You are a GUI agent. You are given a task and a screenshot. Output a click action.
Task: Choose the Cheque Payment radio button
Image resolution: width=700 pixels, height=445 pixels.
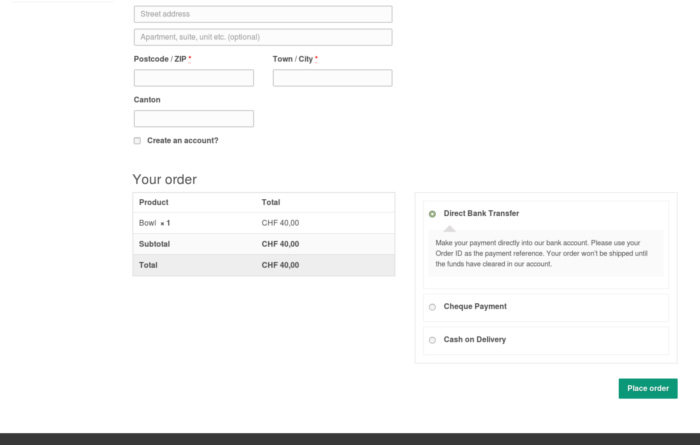(432, 307)
